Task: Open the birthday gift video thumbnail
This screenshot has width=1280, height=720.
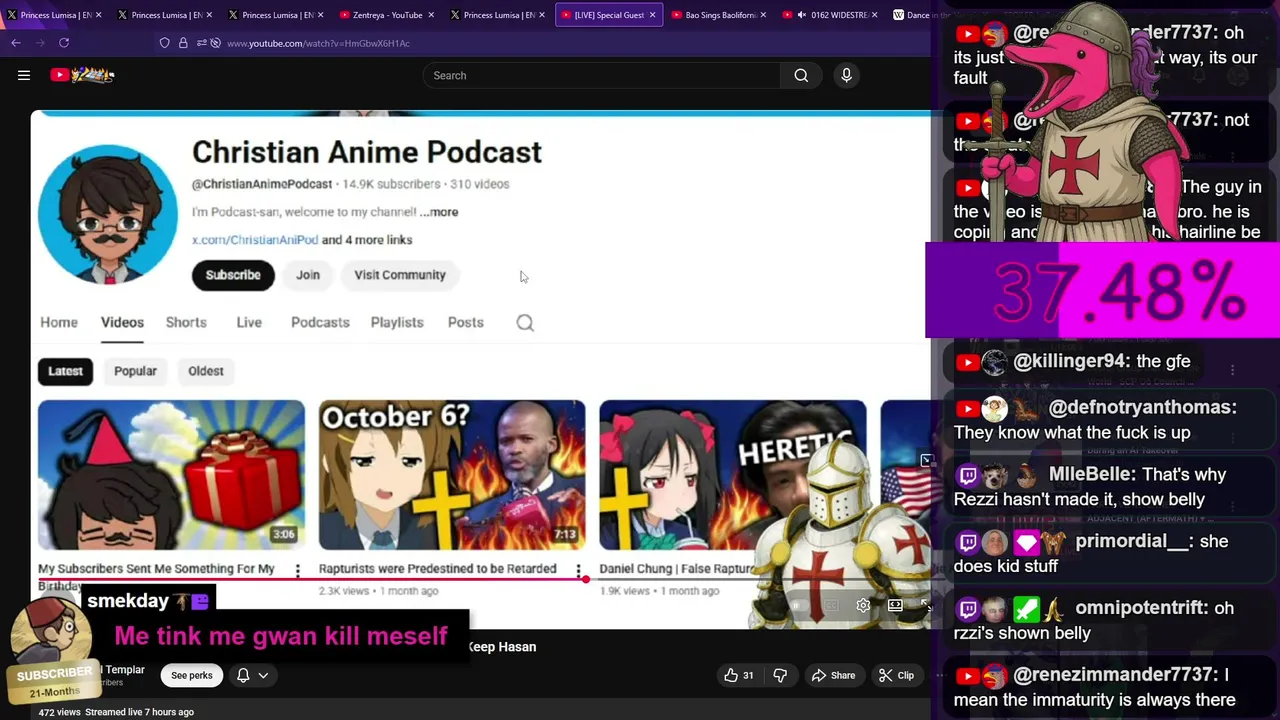Action: point(171,475)
